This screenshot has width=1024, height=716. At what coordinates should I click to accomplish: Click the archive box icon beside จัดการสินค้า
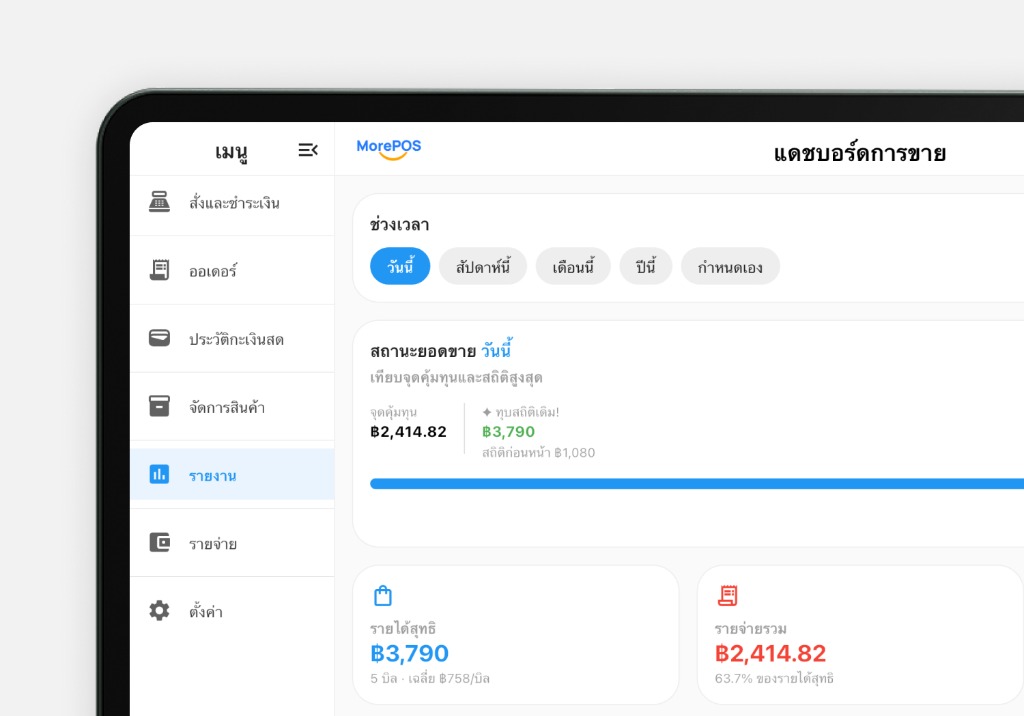pos(159,406)
